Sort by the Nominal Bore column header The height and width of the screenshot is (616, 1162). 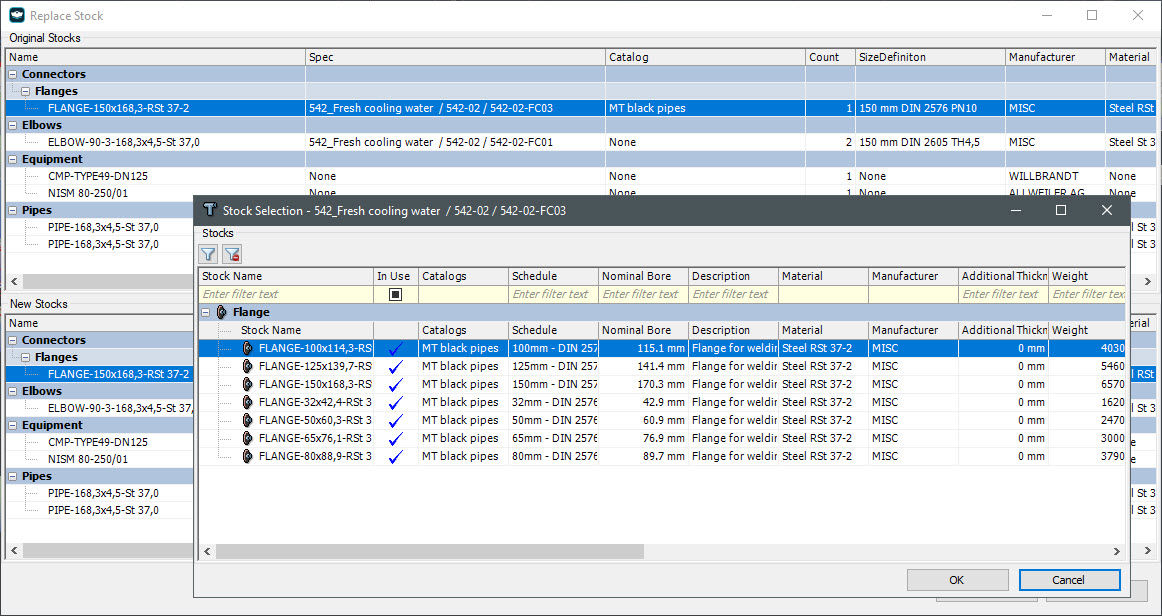pos(642,276)
